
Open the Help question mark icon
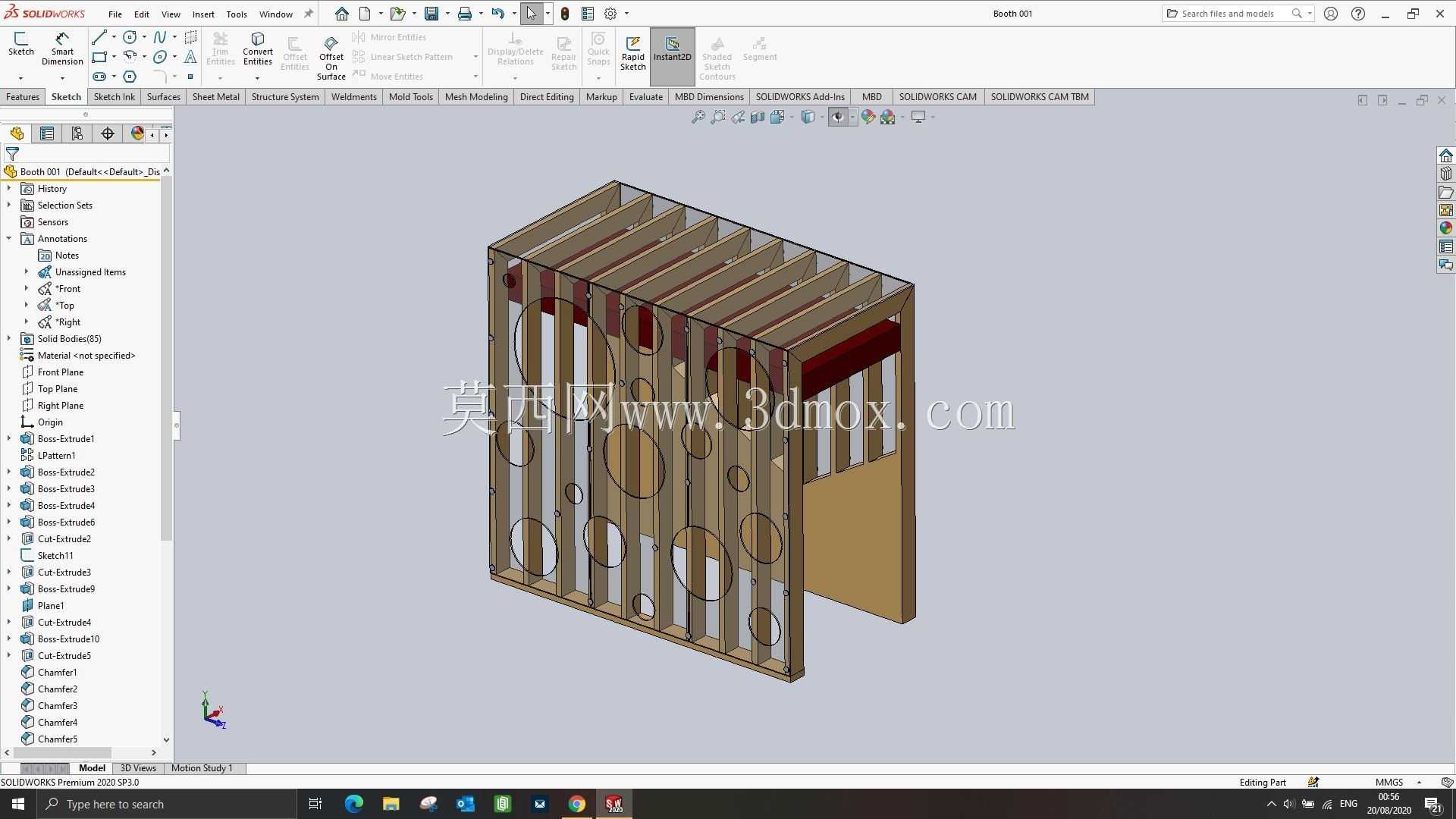tap(1358, 14)
